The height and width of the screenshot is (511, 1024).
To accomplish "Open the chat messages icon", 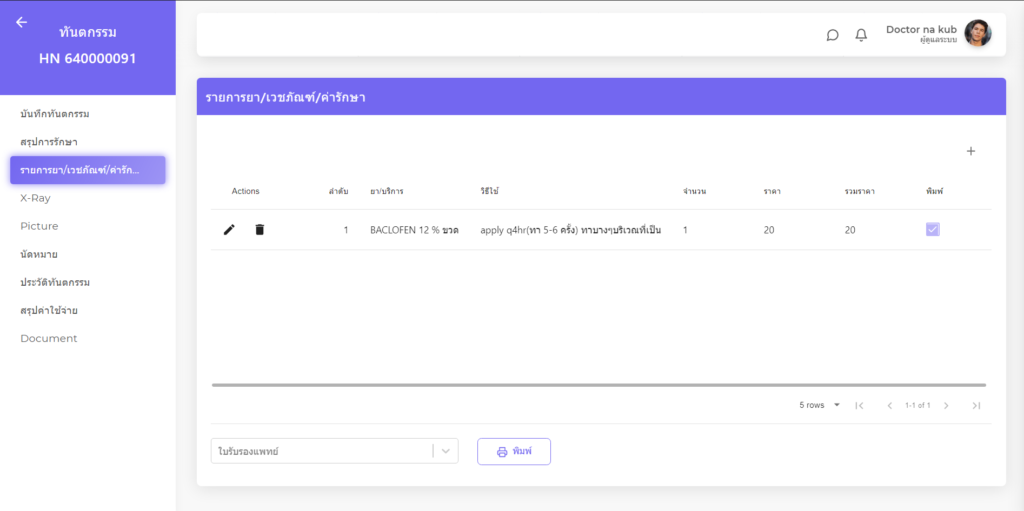I will click(832, 35).
